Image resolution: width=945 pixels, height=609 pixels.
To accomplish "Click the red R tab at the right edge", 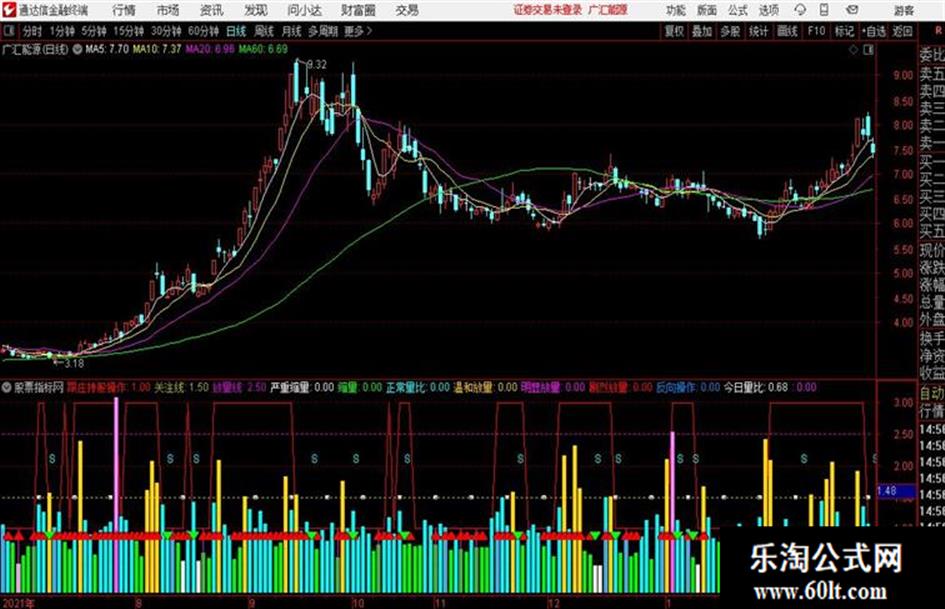I will (x=938, y=30).
